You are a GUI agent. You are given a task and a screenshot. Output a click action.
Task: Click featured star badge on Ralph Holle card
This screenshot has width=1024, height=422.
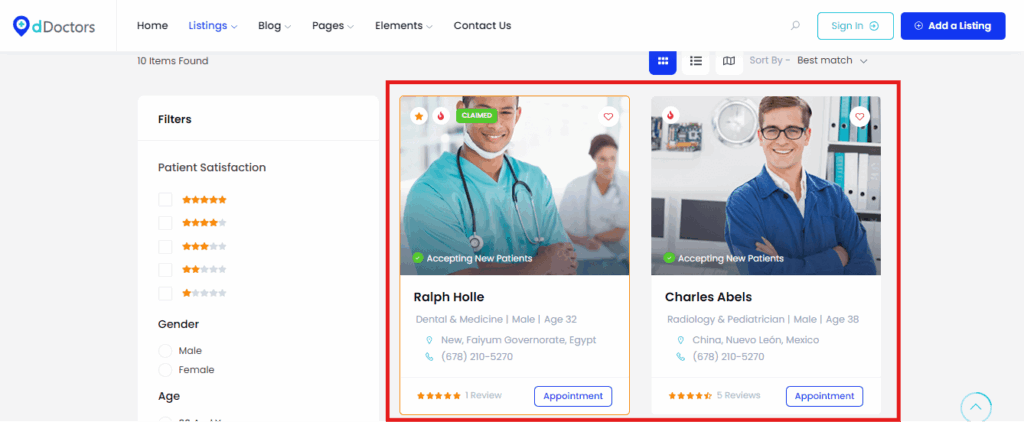(x=419, y=116)
